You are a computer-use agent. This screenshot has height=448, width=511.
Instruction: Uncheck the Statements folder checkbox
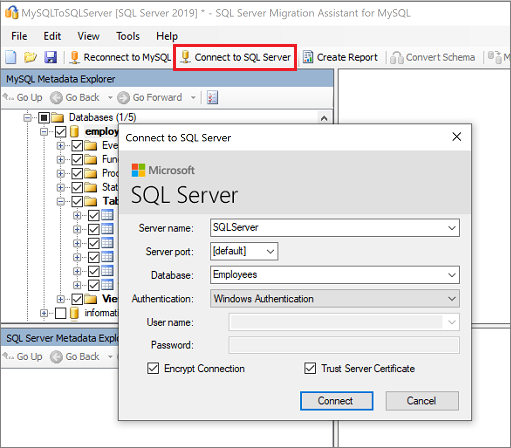click(77, 187)
